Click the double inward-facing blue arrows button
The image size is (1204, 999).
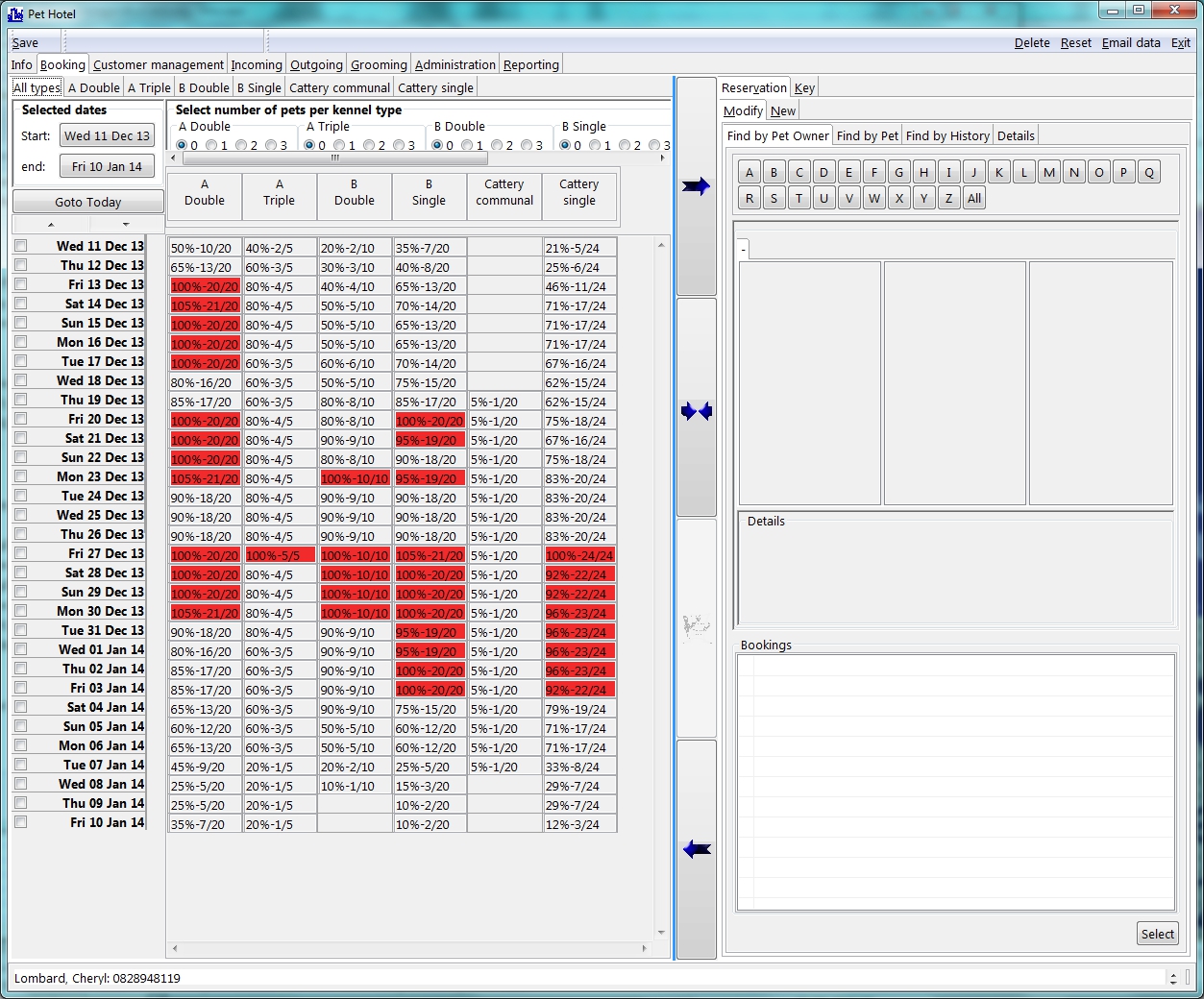(696, 411)
